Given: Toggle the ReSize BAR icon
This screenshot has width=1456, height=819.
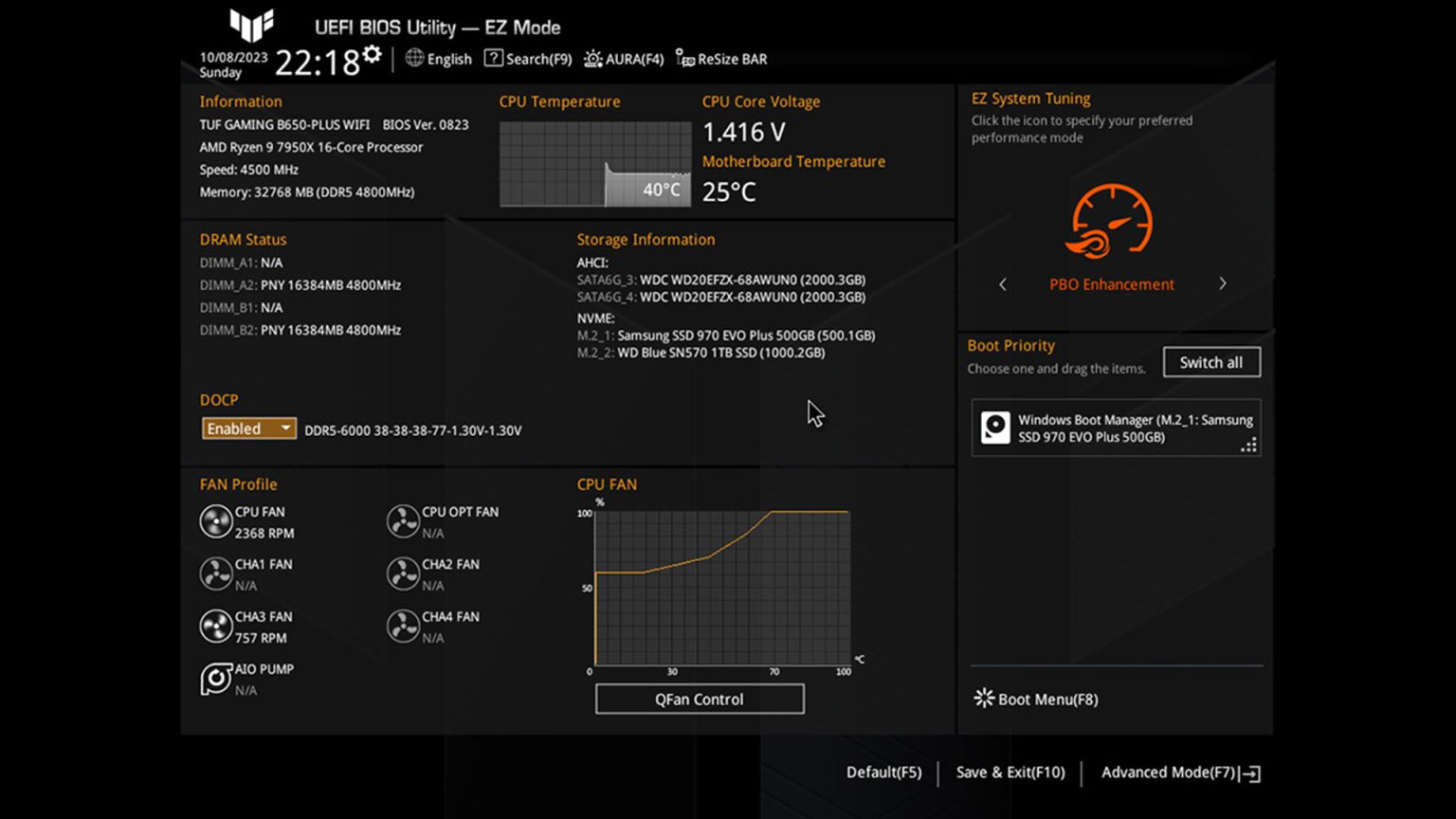Looking at the screenshot, I should pos(684,59).
